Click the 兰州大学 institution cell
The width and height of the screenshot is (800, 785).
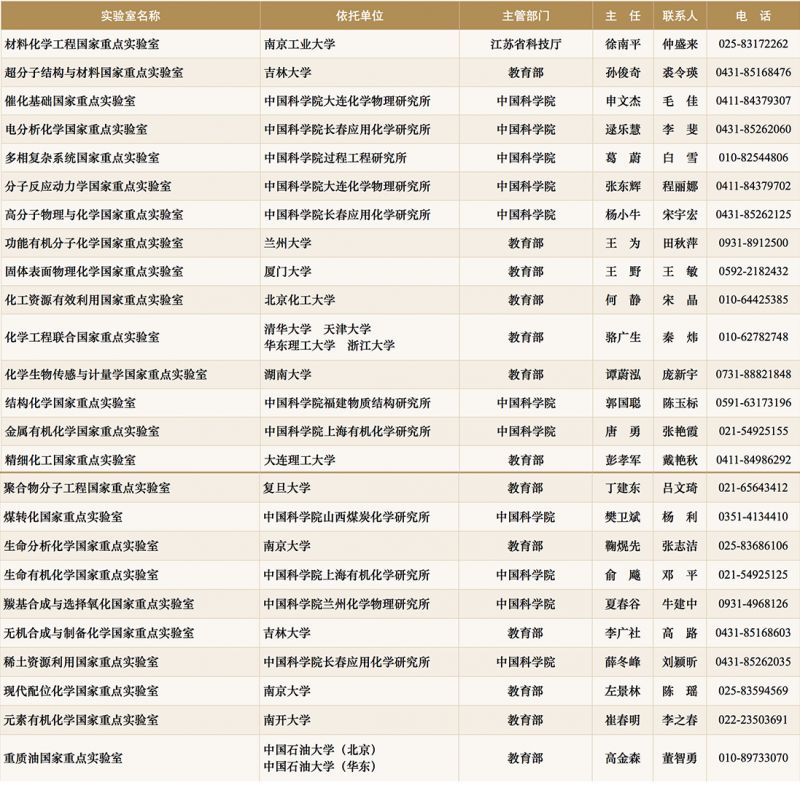pos(287,243)
